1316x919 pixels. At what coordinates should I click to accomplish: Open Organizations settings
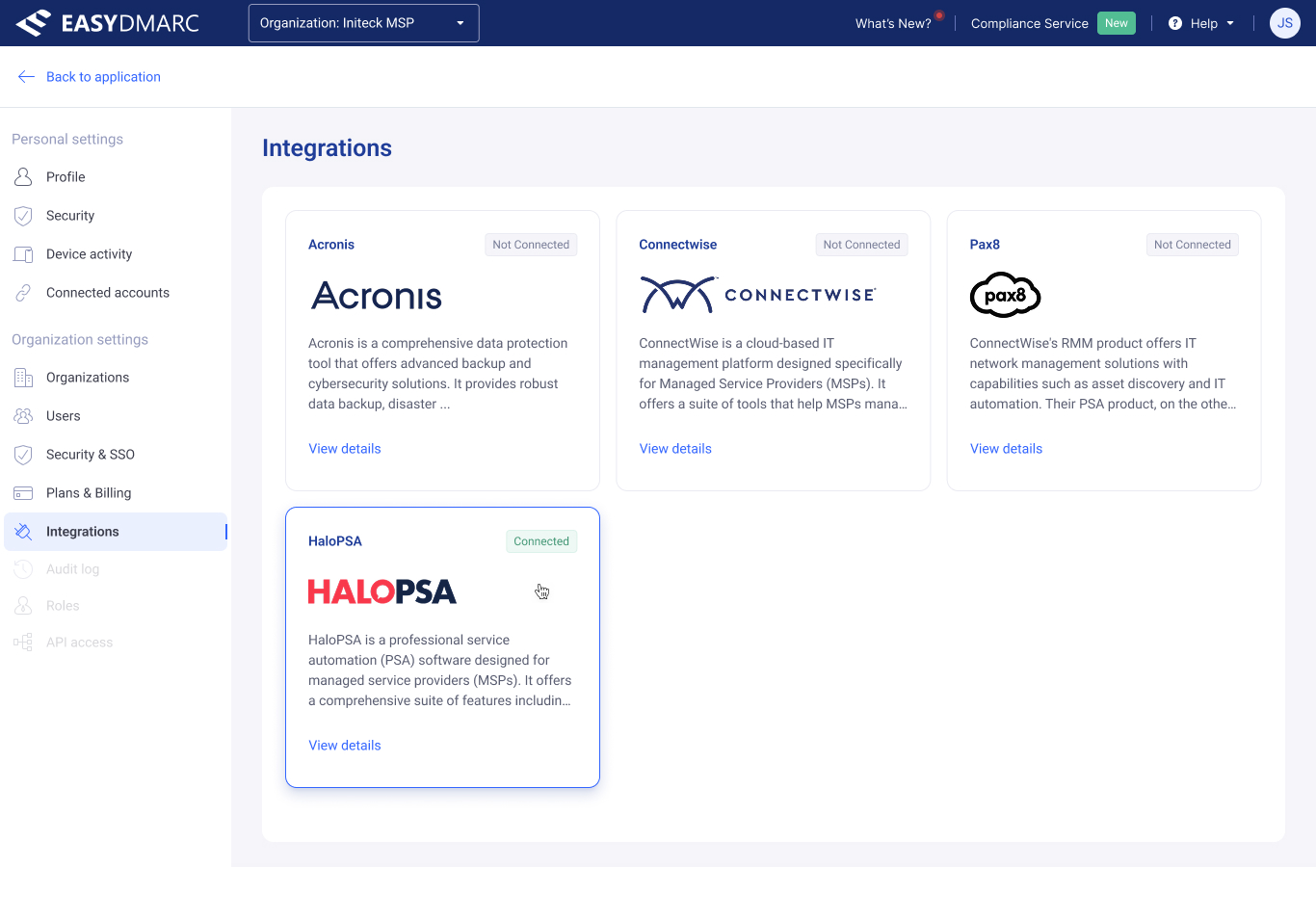click(x=88, y=378)
